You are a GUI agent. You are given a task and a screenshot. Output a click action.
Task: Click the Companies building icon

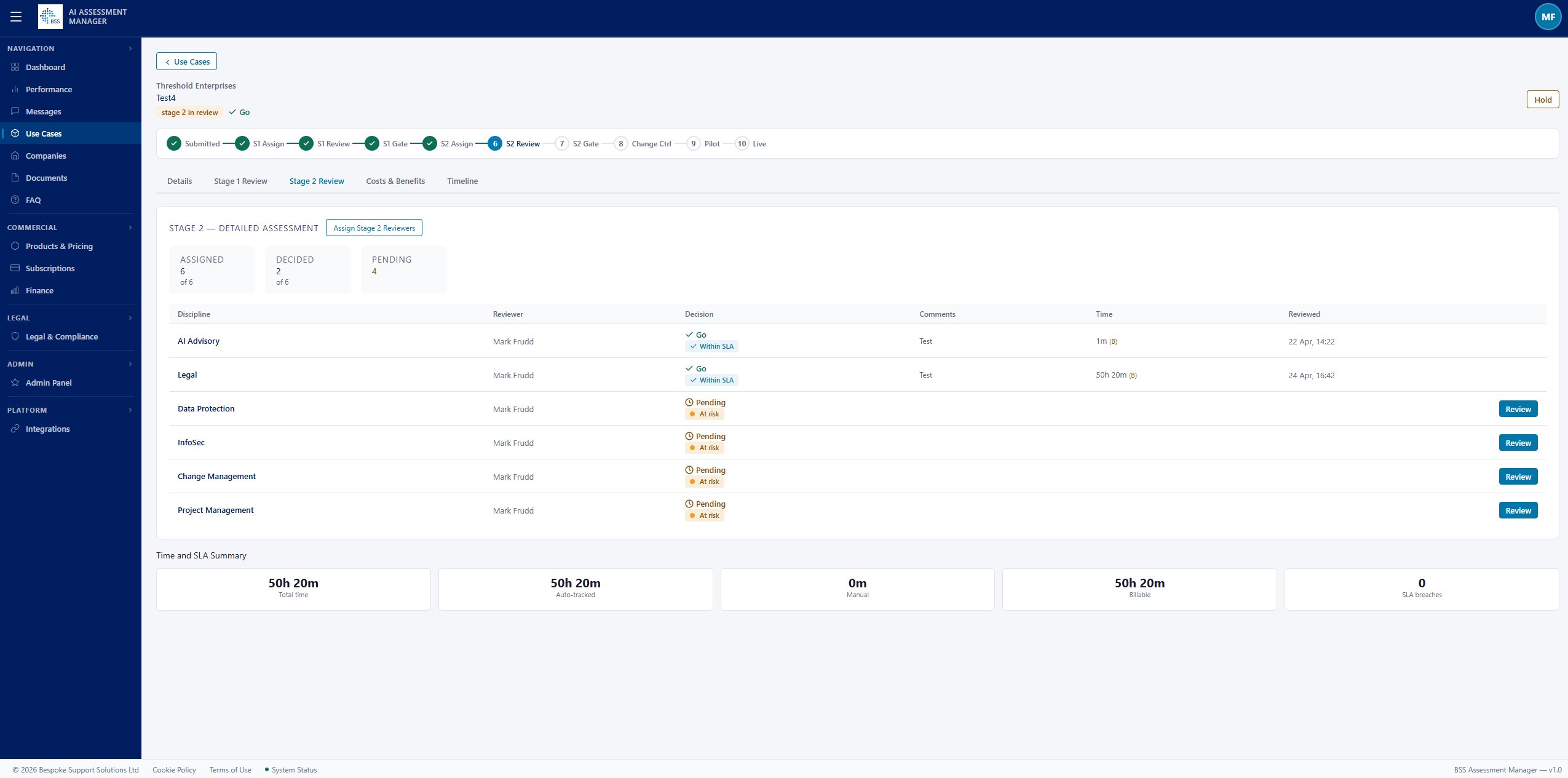click(x=16, y=156)
